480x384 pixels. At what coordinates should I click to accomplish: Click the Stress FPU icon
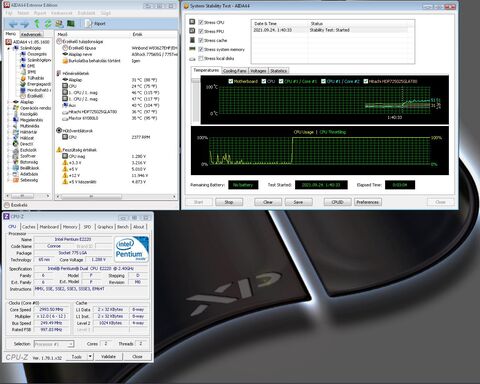click(x=192, y=31)
